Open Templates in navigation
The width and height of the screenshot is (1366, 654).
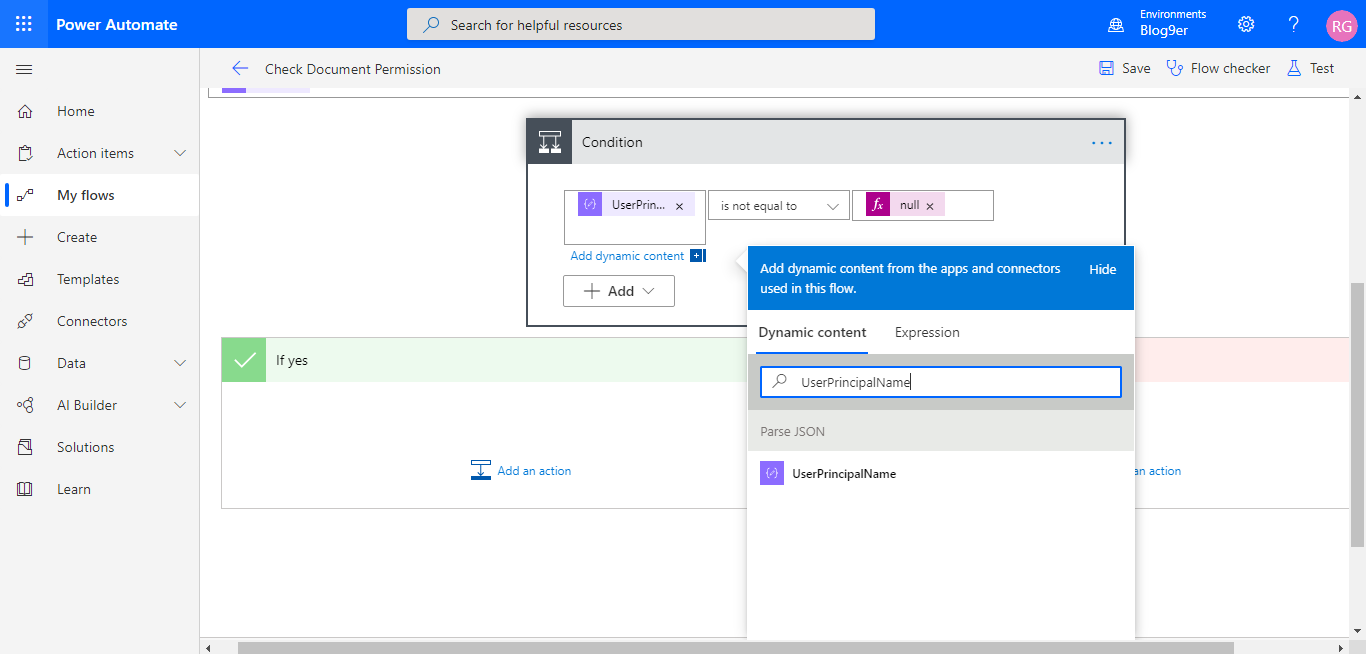click(99, 279)
